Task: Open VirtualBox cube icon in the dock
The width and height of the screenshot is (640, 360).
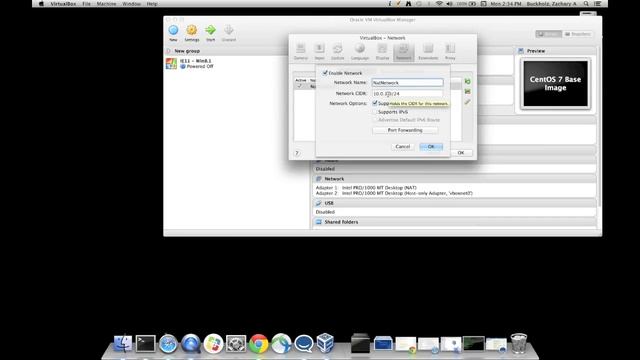Action: pyautogui.click(x=325, y=343)
